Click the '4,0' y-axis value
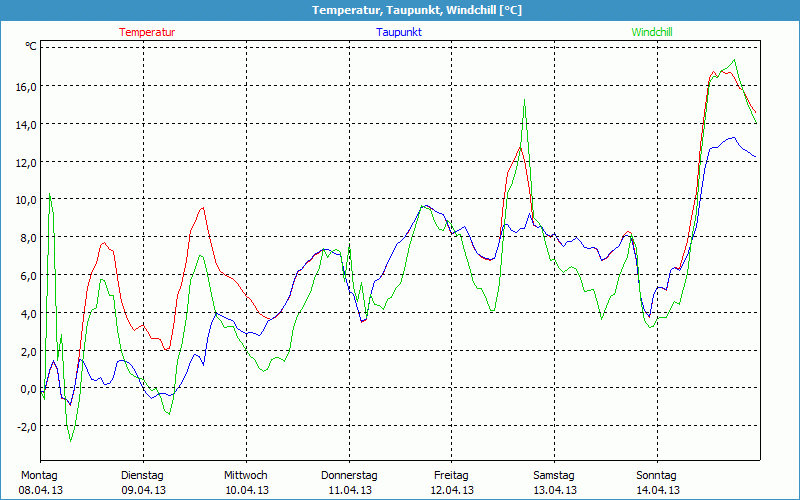Viewport: 800px width, 500px height. (x=28, y=313)
